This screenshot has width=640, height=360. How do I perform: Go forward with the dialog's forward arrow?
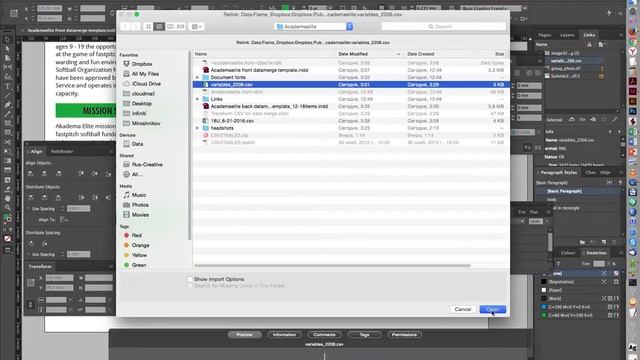(x=136, y=27)
